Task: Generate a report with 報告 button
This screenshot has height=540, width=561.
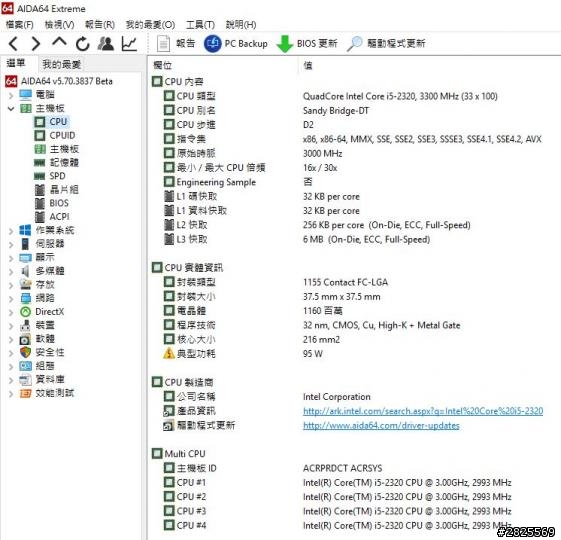Action: click(x=176, y=44)
